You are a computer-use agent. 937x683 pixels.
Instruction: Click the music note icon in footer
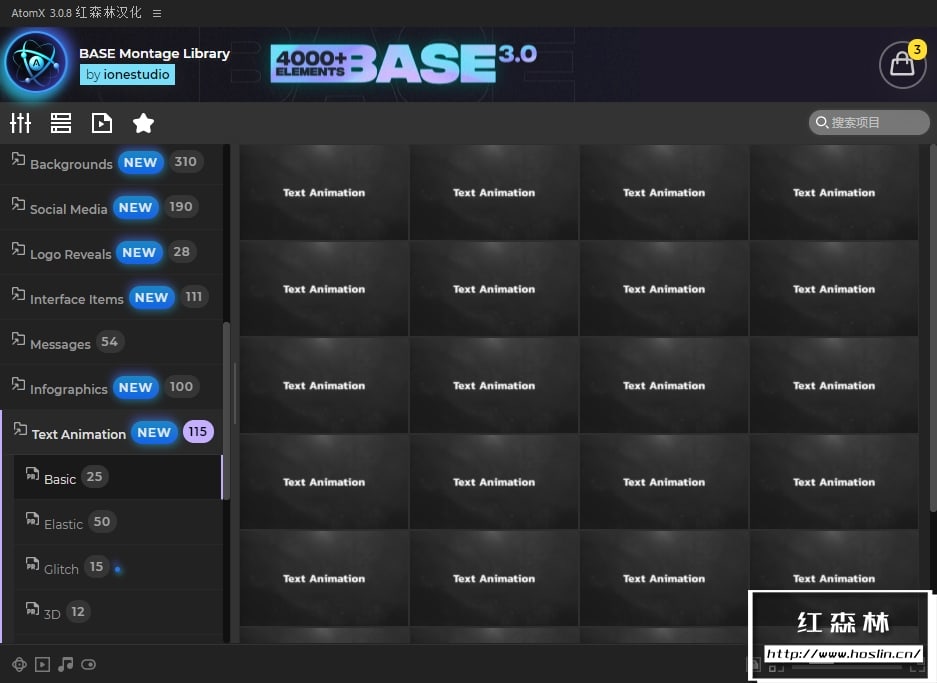[x=66, y=664]
